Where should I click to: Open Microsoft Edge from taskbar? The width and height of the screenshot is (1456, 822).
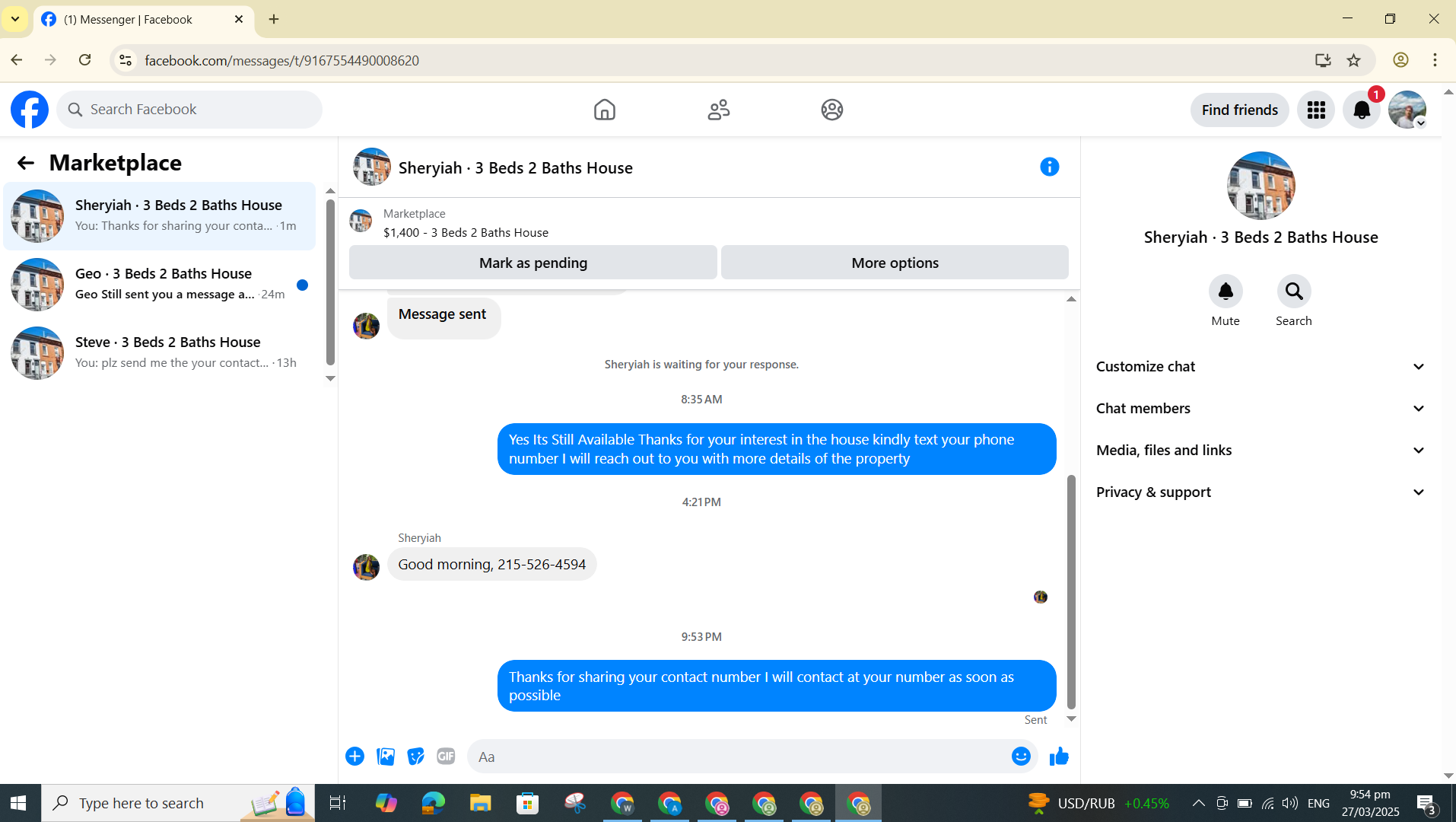[433, 803]
